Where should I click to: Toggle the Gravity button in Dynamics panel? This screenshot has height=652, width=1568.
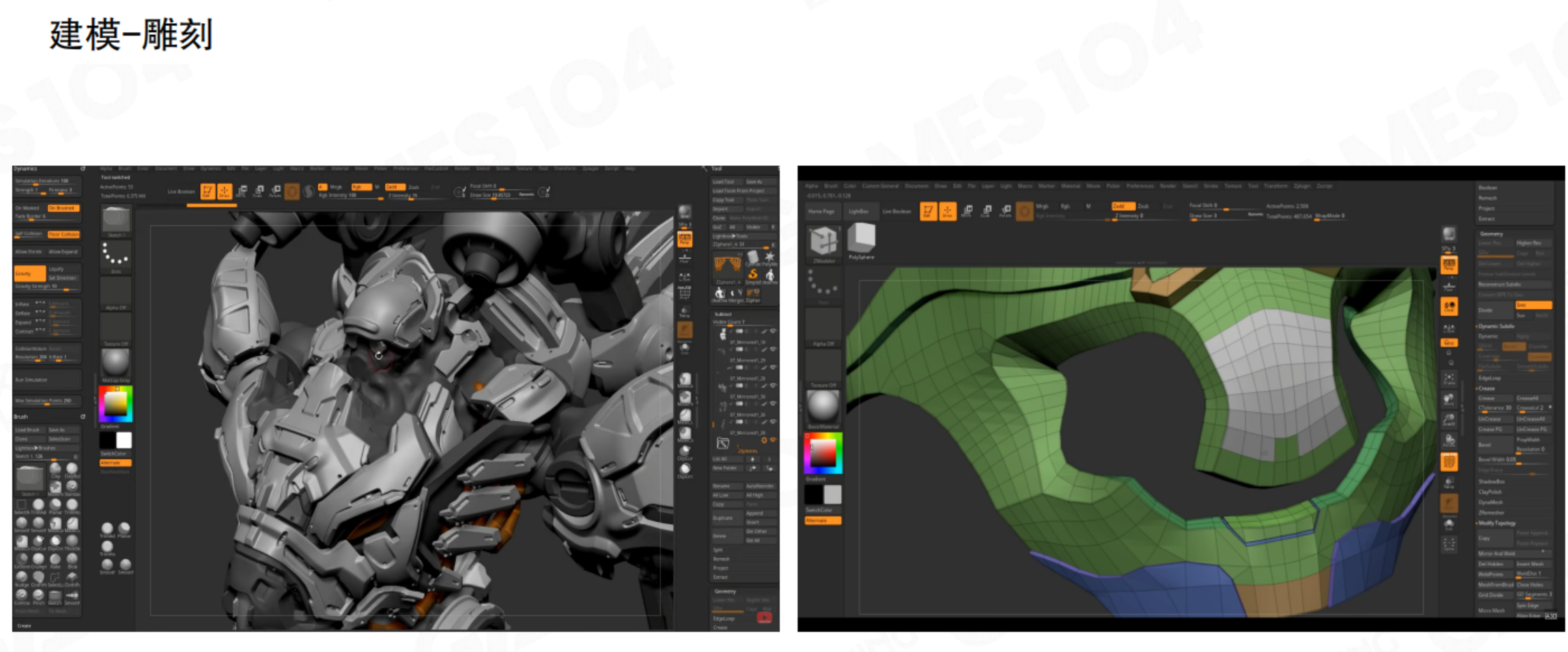(x=29, y=274)
